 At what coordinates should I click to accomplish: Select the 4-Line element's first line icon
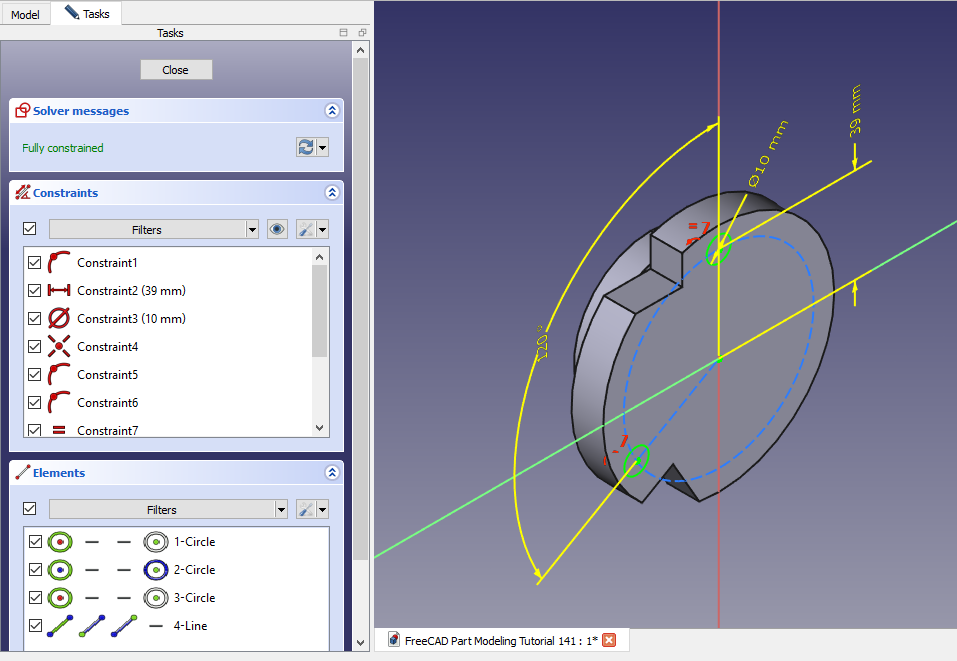[x=60, y=626]
